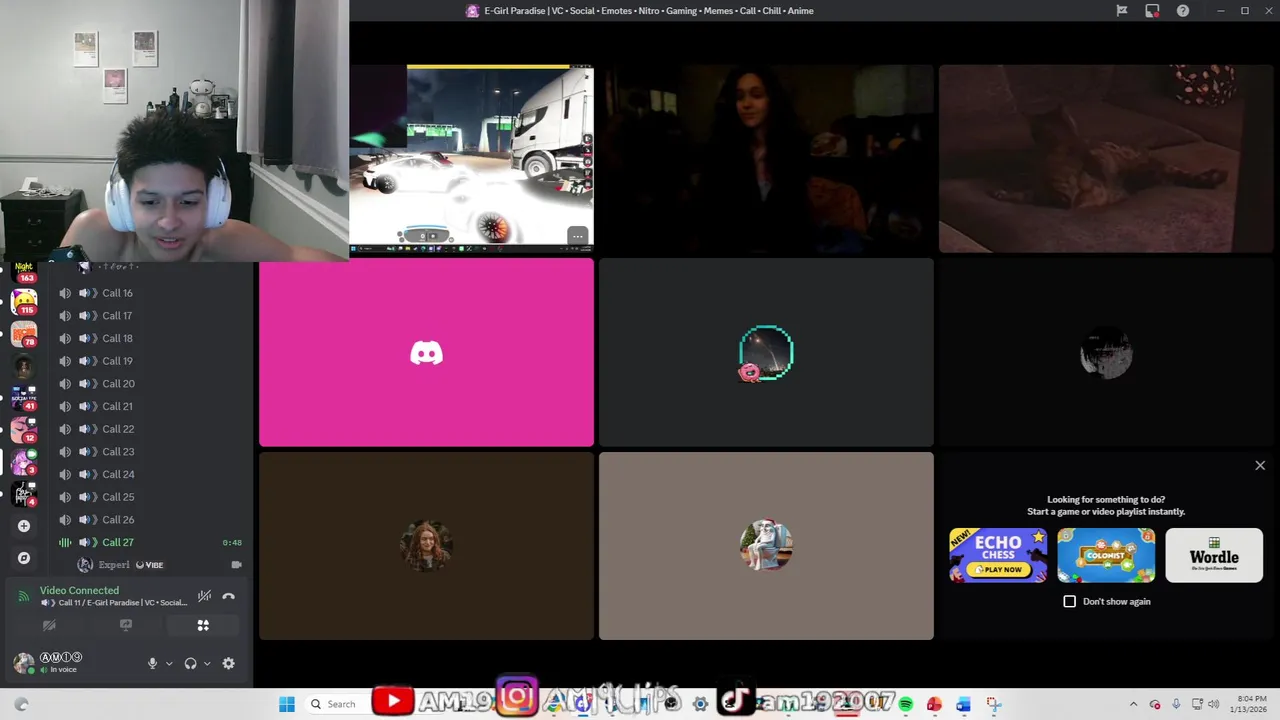Image resolution: width=1280 pixels, height=720 pixels.
Task: Join the Call 16 voice channel
Action: [150, 293]
